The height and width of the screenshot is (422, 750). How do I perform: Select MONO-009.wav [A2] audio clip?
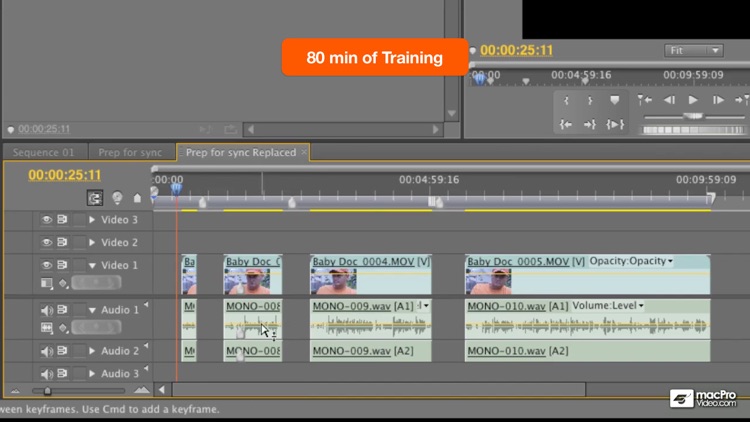[371, 351]
